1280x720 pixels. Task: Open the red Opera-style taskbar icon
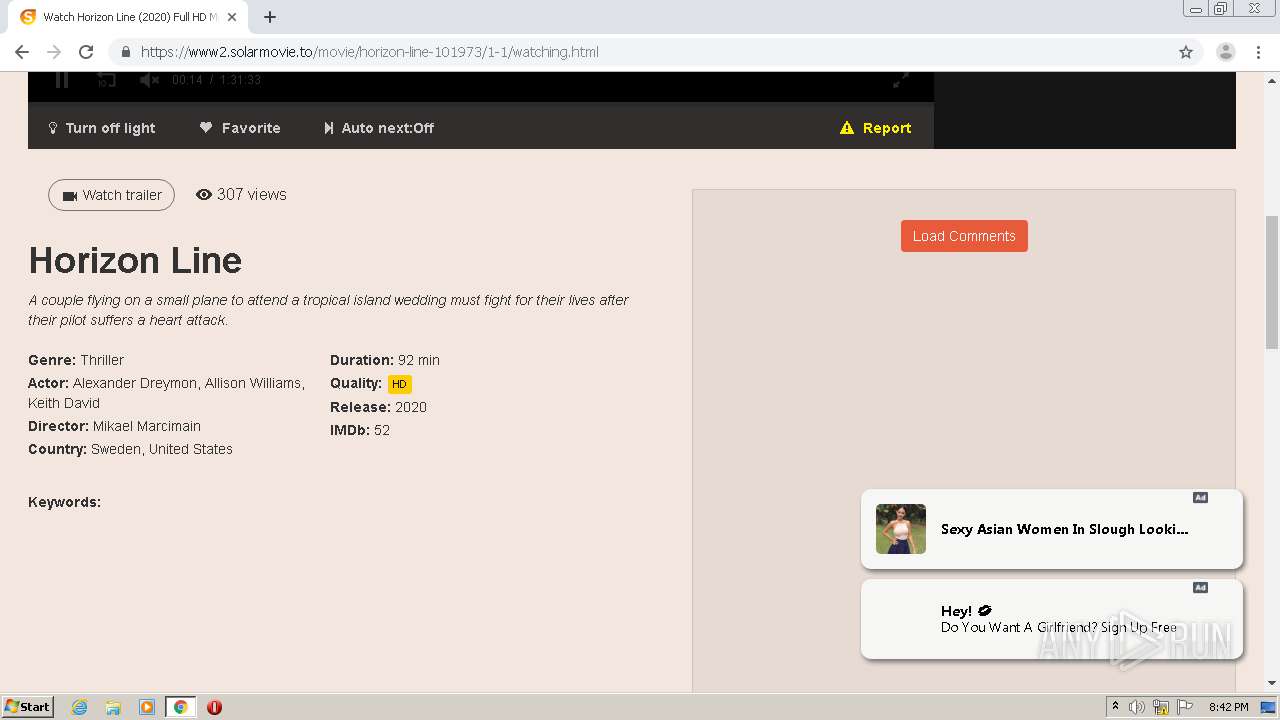[x=214, y=707]
